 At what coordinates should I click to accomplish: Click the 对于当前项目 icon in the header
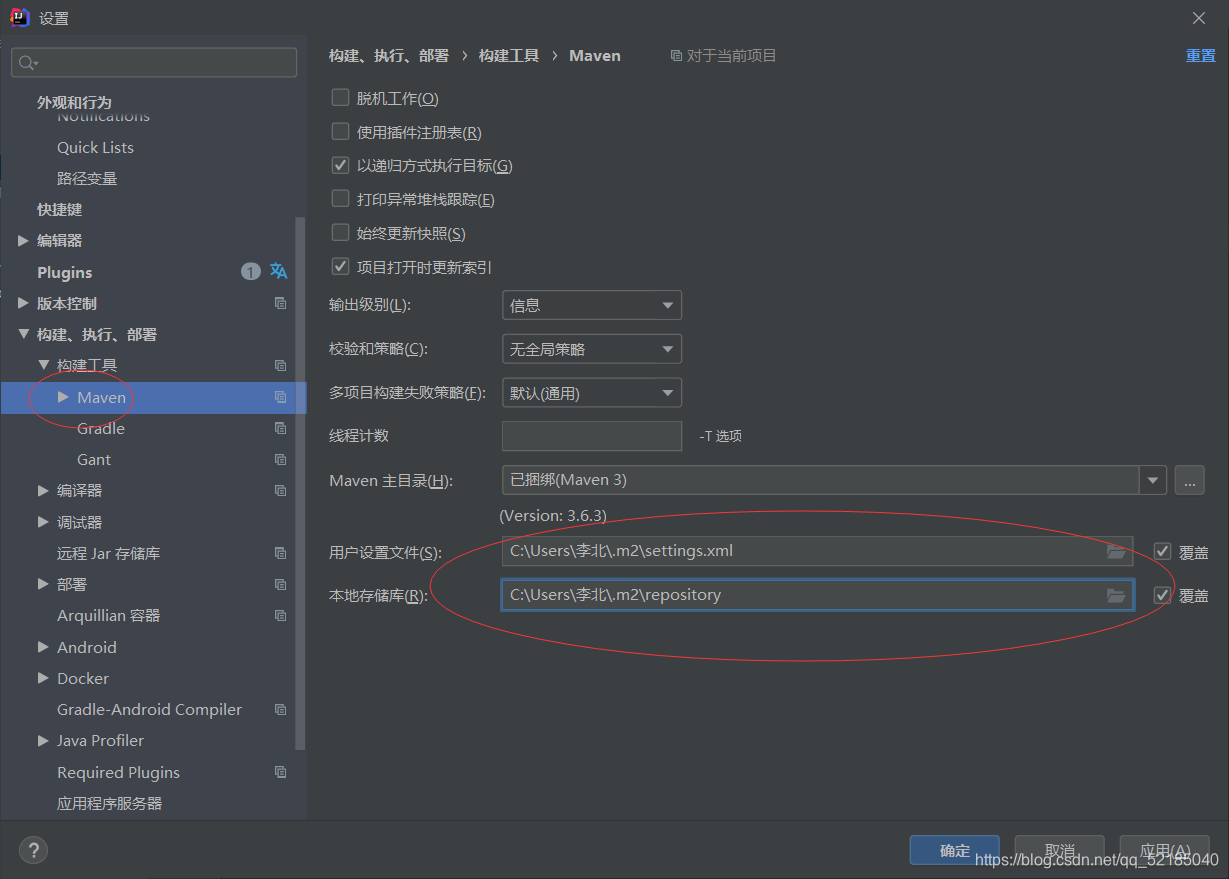point(676,56)
